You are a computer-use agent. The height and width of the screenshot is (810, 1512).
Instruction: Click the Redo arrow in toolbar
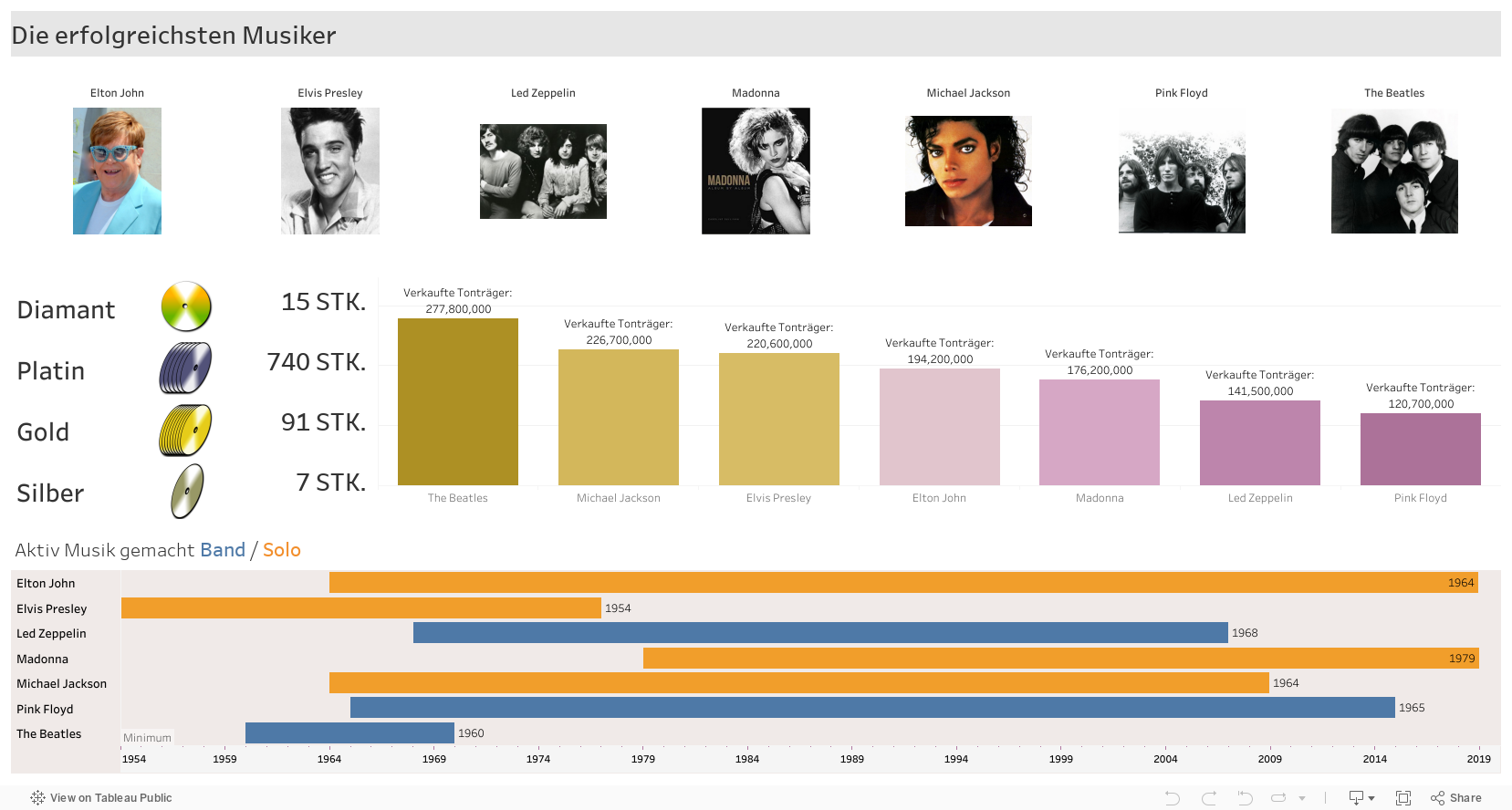pyautogui.click(x=1209, y=798)
